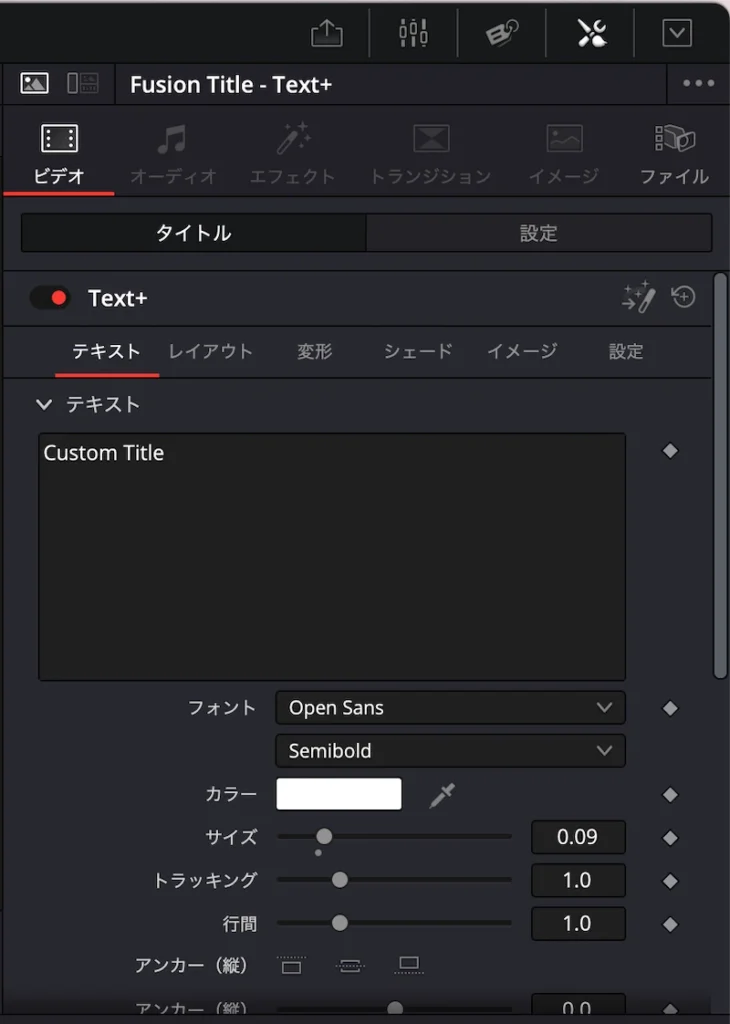This screenshot has width=730, height=1024.
Task: Switch to the レイアウト tab
Action: click(x=210, y=352)
